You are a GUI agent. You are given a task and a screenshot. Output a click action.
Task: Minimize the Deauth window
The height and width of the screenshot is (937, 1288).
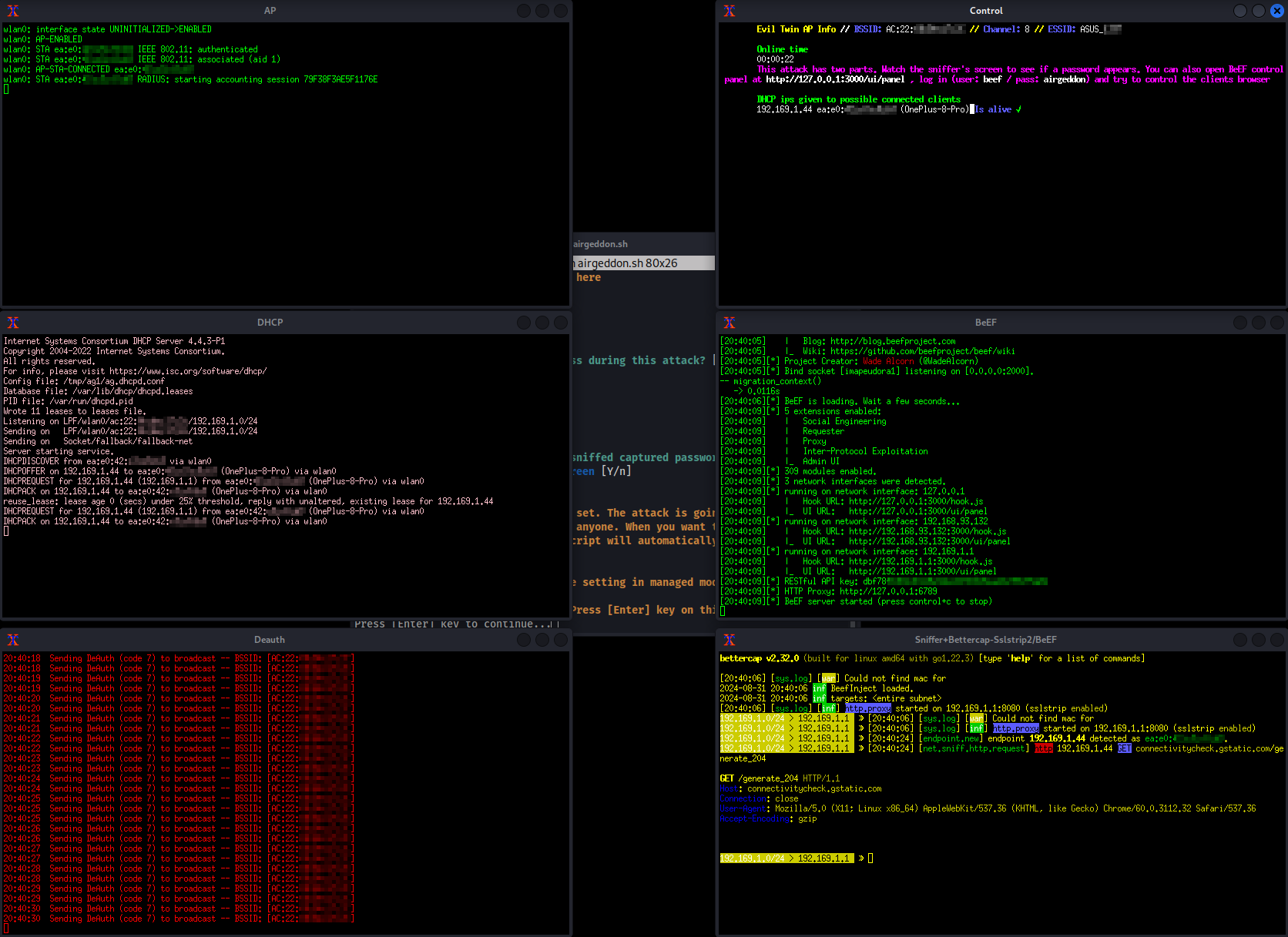tap(524, 640)
